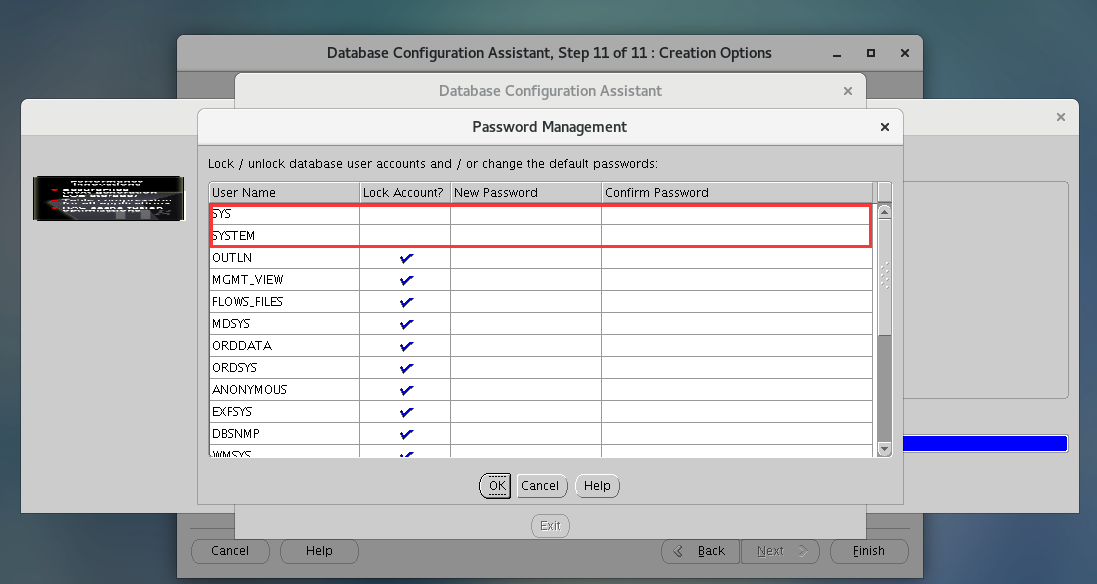Click Next in the Creation Options wizard

(x=780, y=551)
